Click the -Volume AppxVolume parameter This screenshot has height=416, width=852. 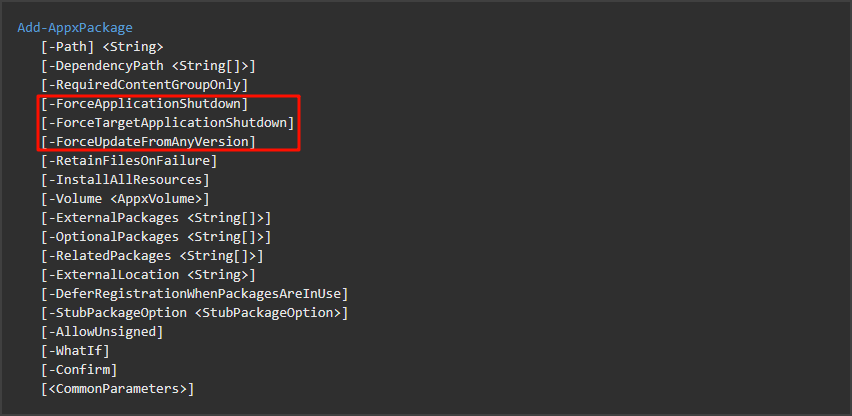[x=125, y=199]
